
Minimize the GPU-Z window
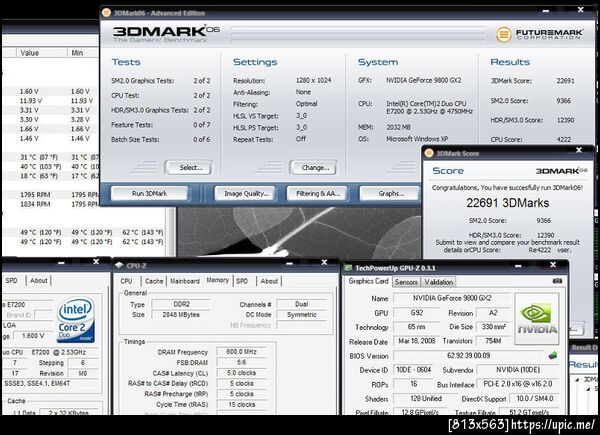[x=518, y=266]
